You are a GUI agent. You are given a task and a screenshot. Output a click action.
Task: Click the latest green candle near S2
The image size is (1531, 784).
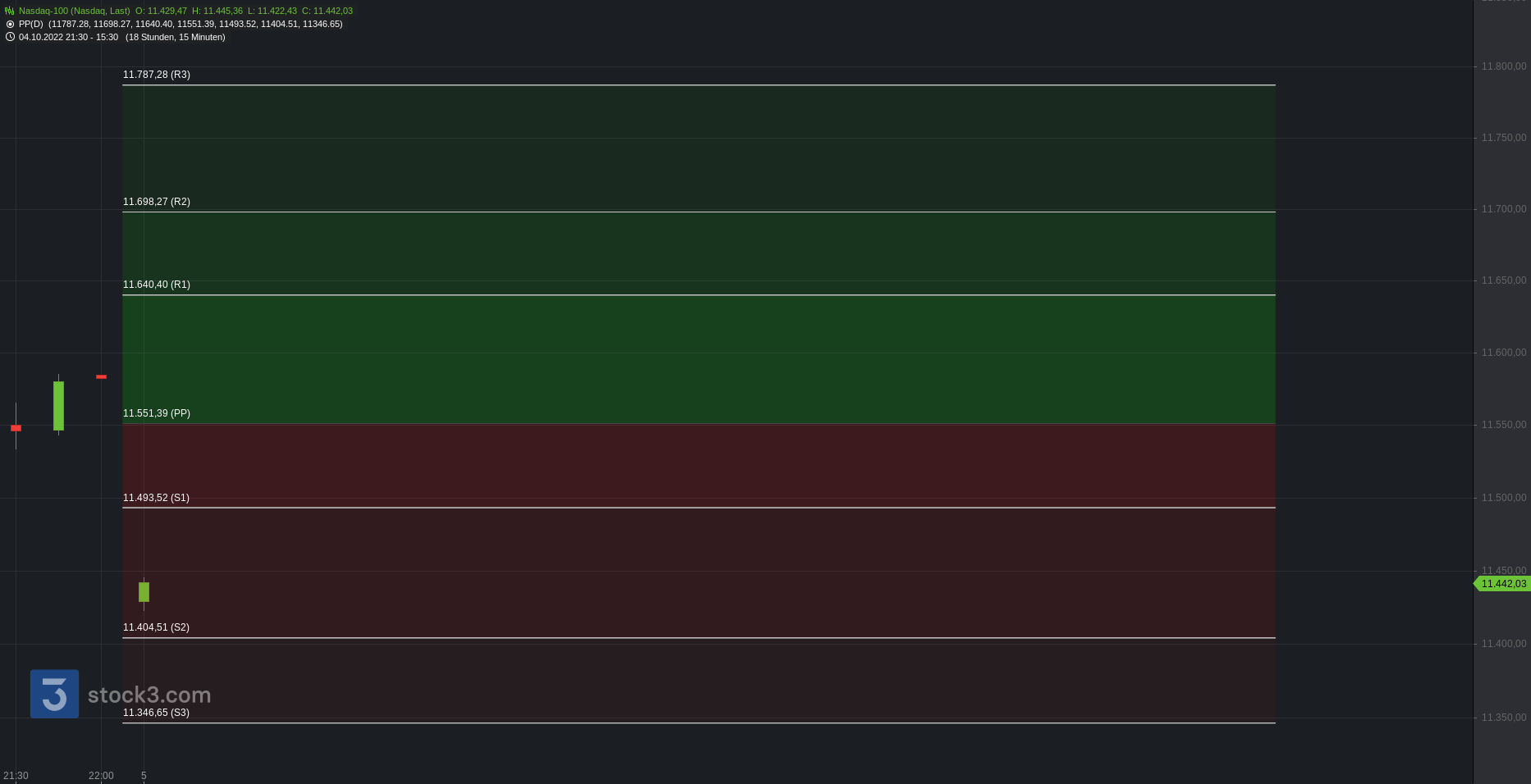pyautogui.click(x=144, y=592)
